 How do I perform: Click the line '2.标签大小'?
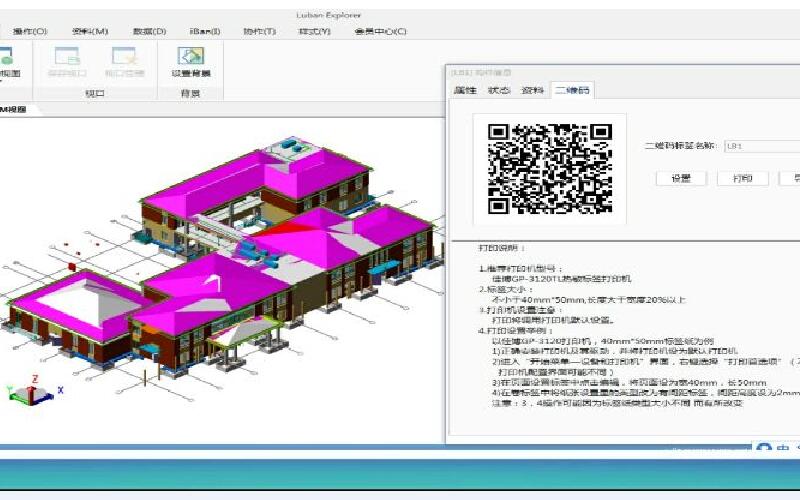click(x=506, y=289)
